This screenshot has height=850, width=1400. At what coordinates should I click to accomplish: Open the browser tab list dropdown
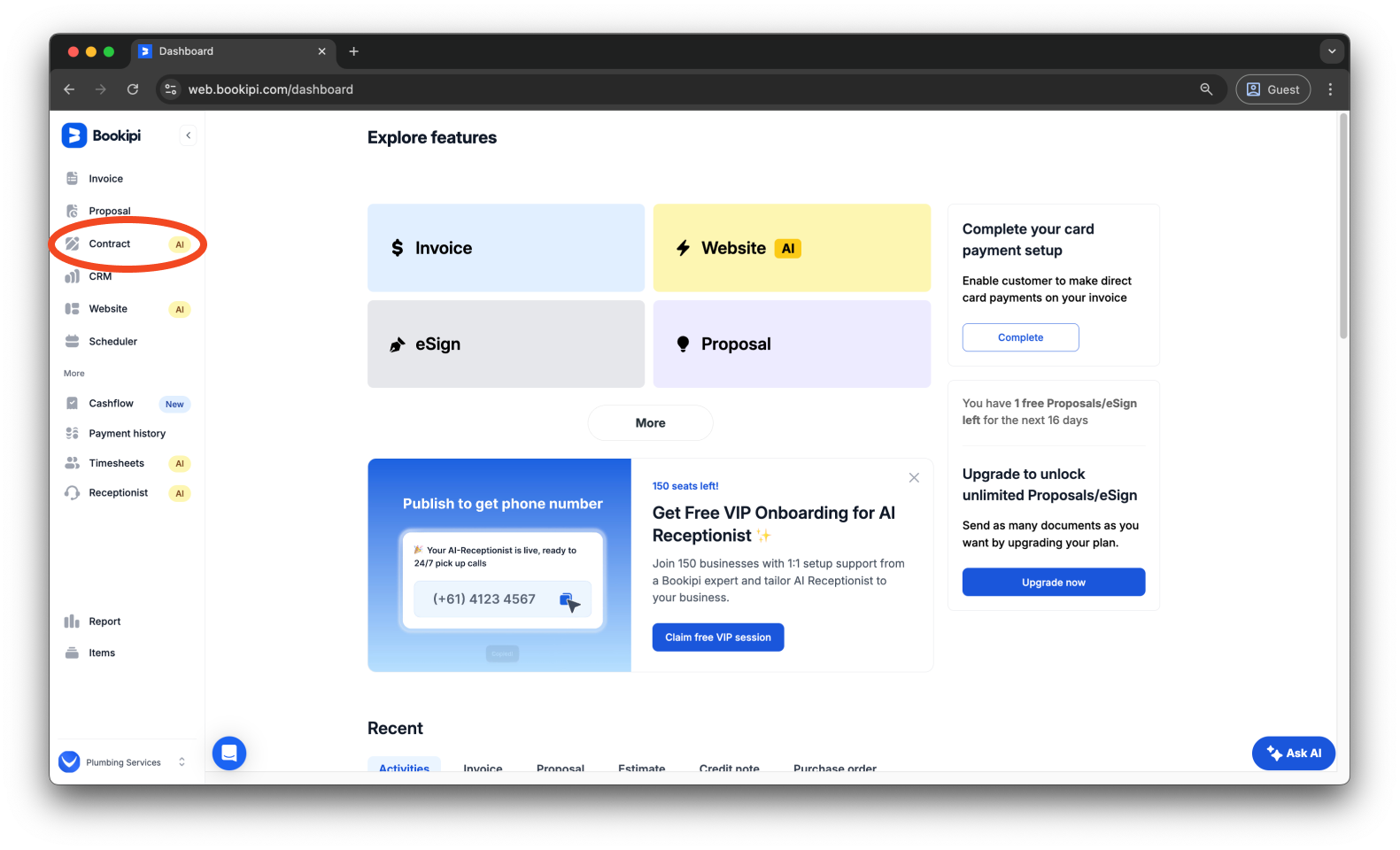coord(1331,51)
